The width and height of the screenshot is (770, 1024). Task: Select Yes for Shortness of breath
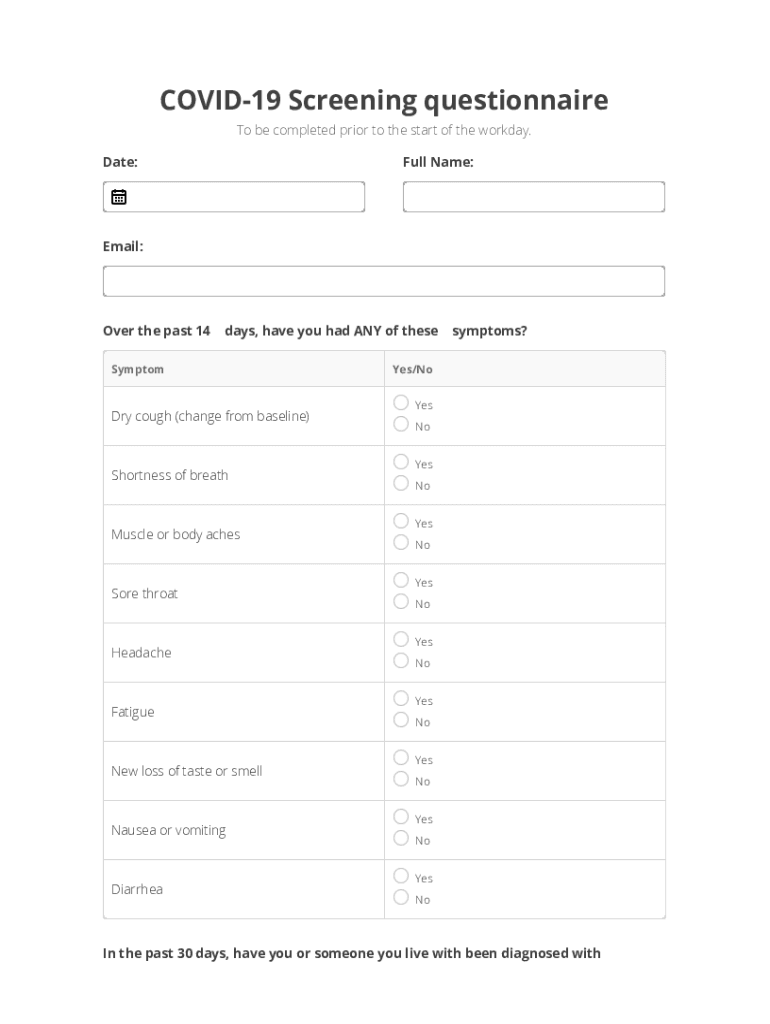tap(401, 462)
